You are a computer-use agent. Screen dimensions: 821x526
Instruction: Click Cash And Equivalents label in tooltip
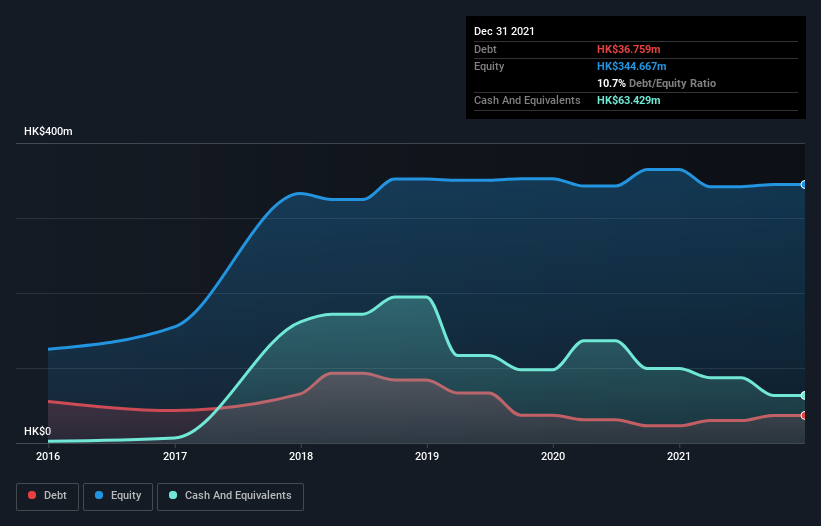click(x=527, y=100)
